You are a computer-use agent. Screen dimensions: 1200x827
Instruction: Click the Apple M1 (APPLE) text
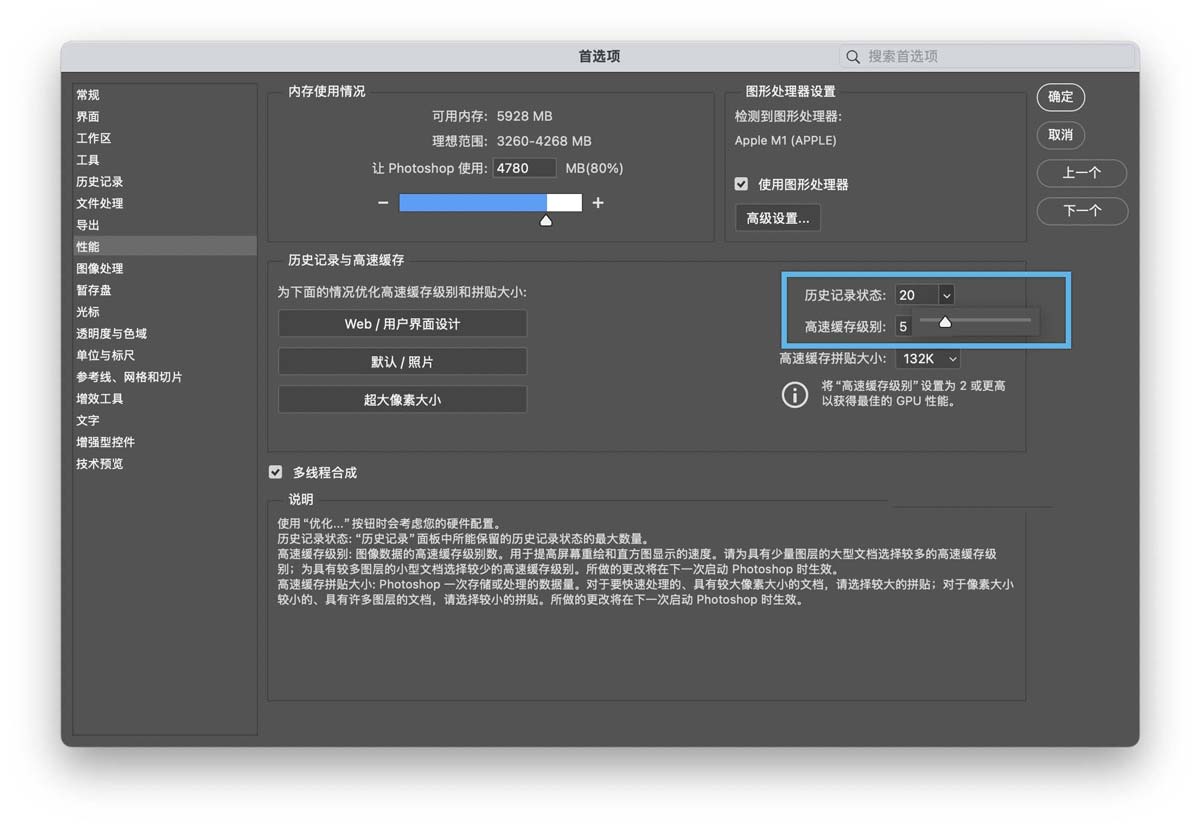point(786,141)
